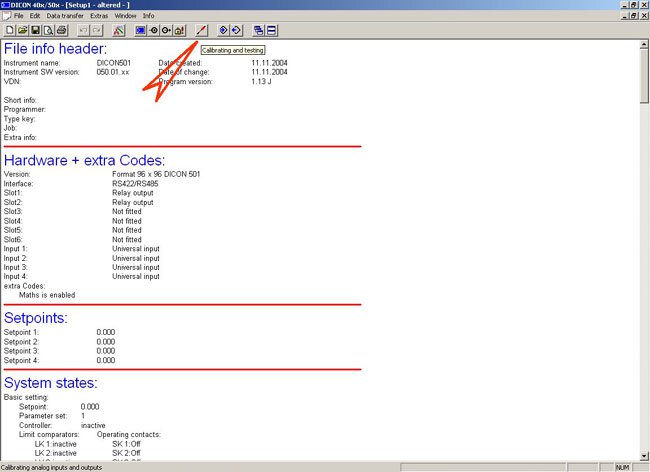Open Print Preview from the toolbar
The width and height of the screenshot is (650, 472).
(x=47, y=30)
